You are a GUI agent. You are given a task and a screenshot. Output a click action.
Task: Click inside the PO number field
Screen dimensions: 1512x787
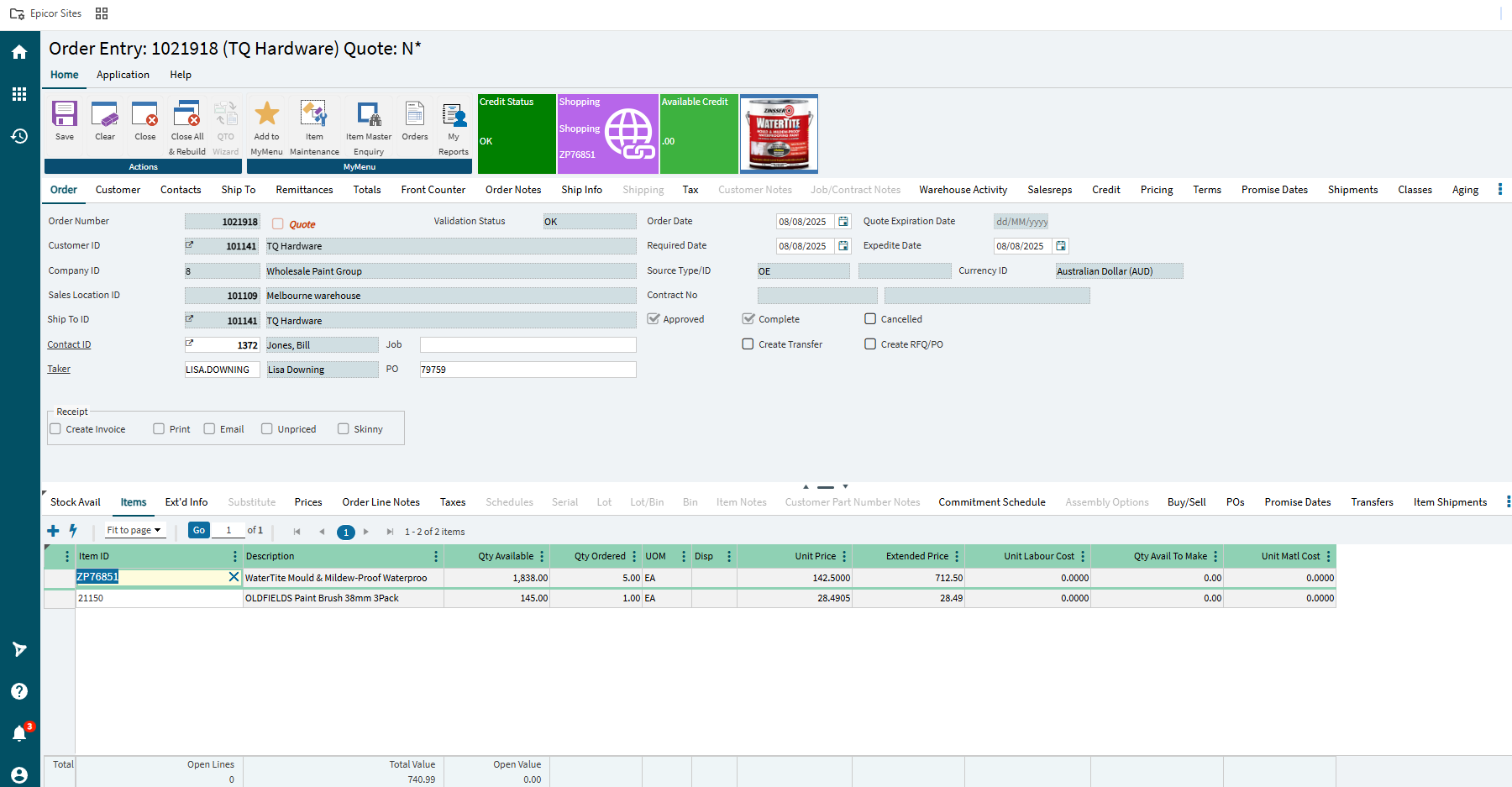[x=528, y=369]
